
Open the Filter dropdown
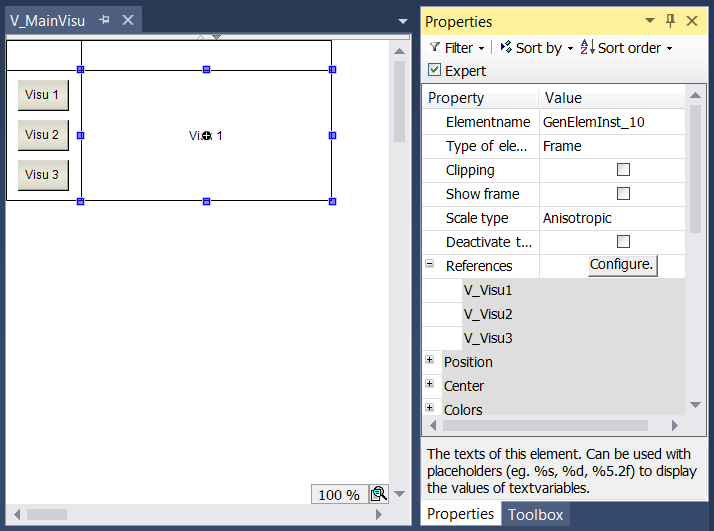pyautogui.click(x=458, y=48)
